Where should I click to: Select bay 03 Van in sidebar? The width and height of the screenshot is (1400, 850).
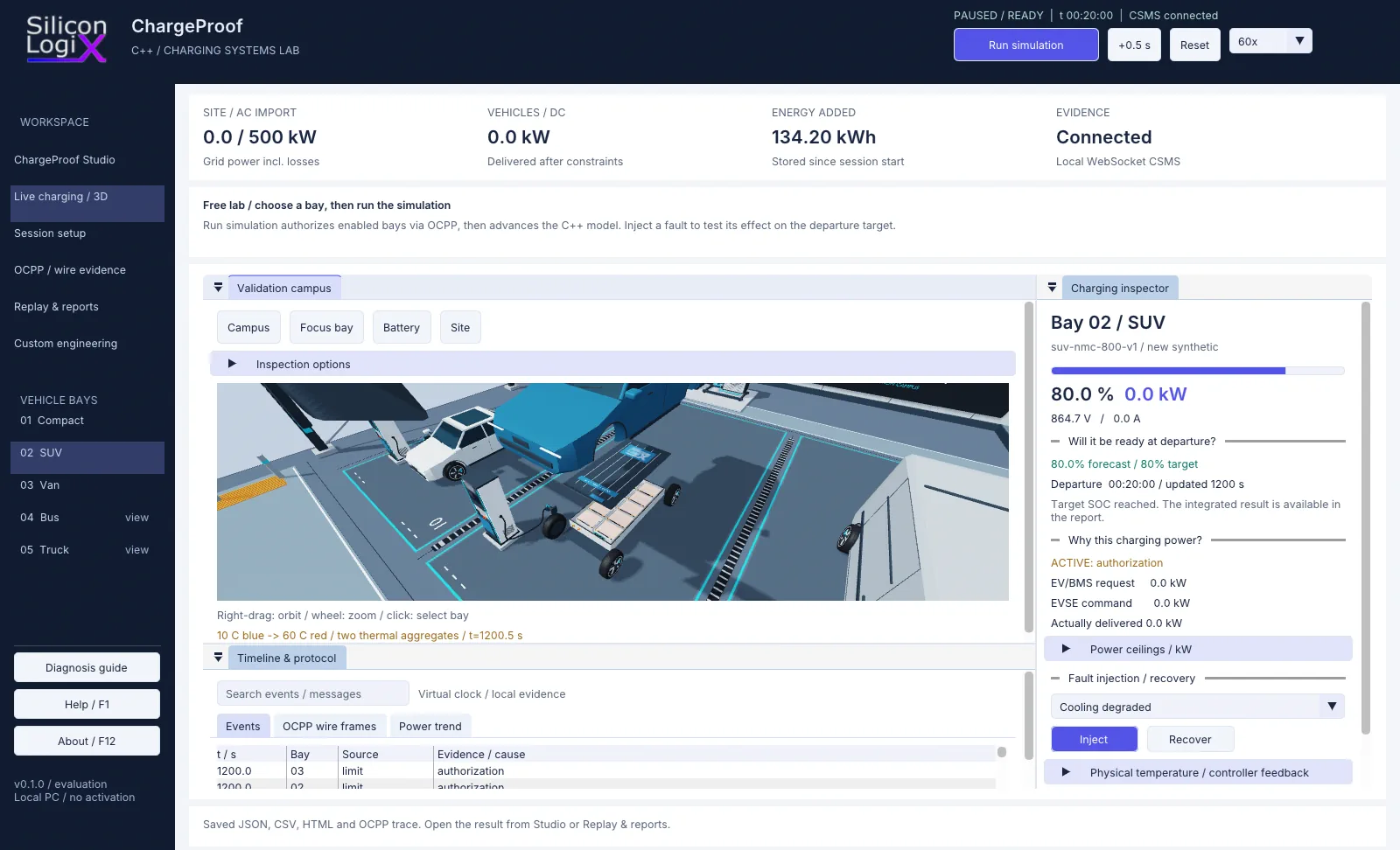point(87,485)
